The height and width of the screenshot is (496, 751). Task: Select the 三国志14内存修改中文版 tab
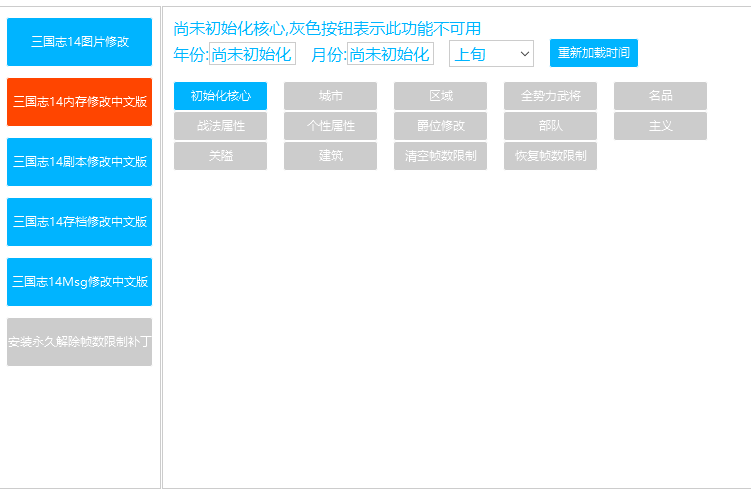(x=80, y=102)
